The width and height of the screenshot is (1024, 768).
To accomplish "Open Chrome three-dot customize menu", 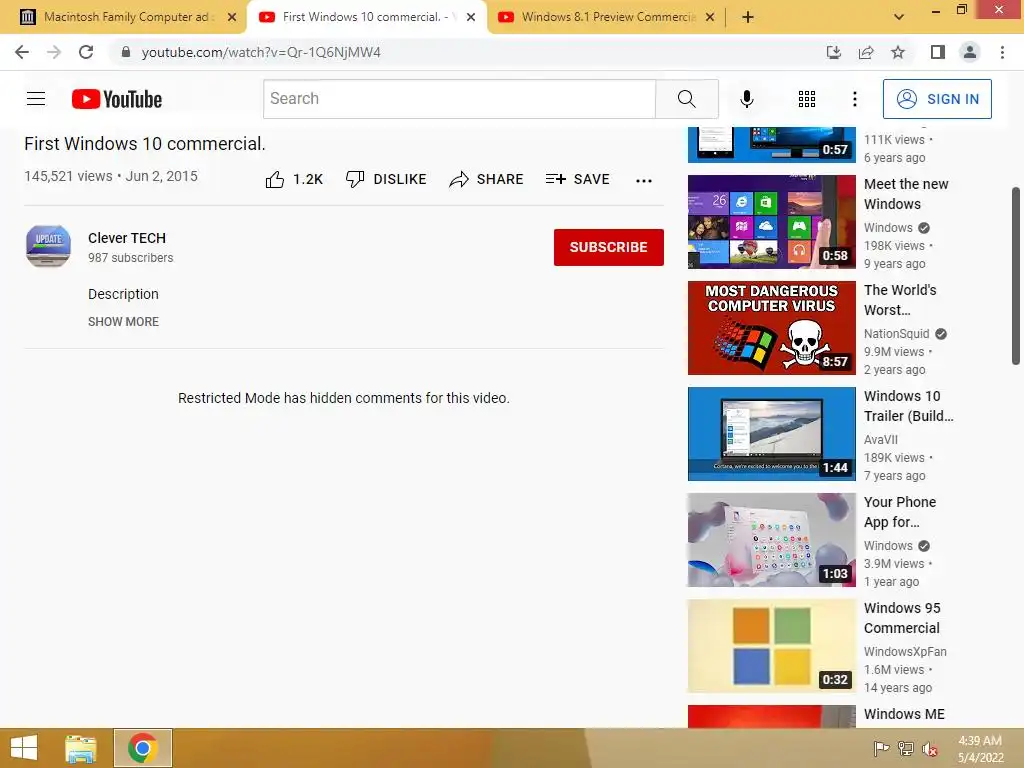I will pyautogui.click(x=1002, y=52).
